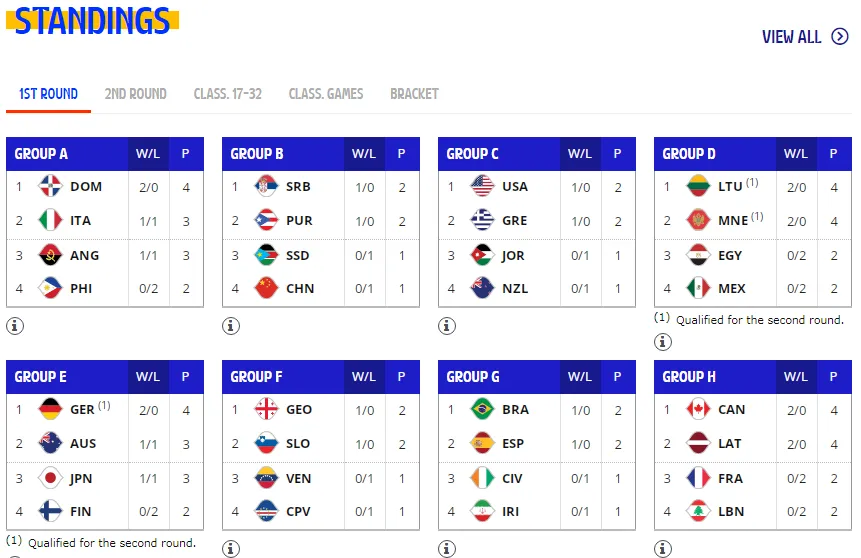Select the USA flag in Group C
The image size is (861, 558).
pos(482,186)
